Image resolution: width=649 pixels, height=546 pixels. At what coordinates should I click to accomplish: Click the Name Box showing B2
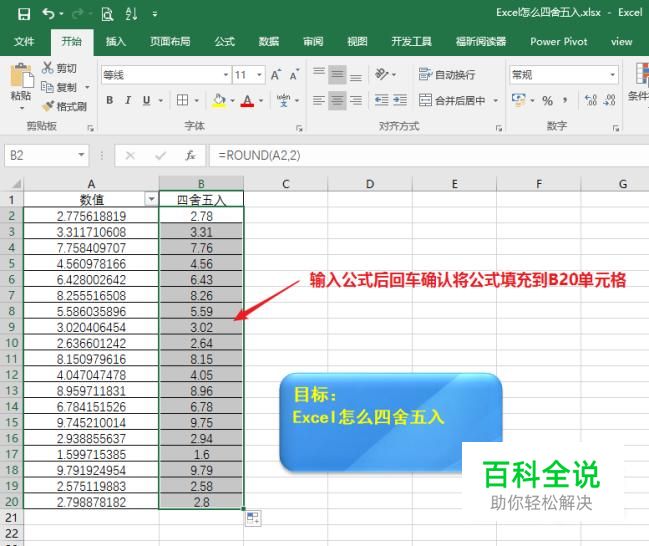(x=41, y=156)
